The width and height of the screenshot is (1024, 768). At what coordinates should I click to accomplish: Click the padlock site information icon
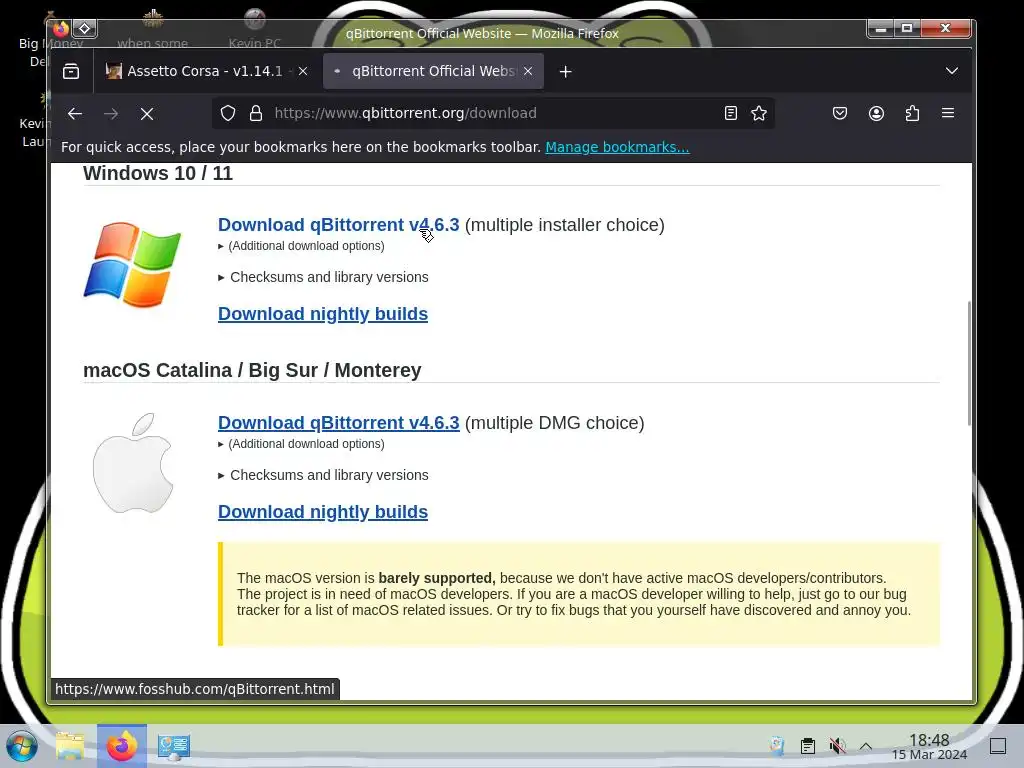(256, 113)
